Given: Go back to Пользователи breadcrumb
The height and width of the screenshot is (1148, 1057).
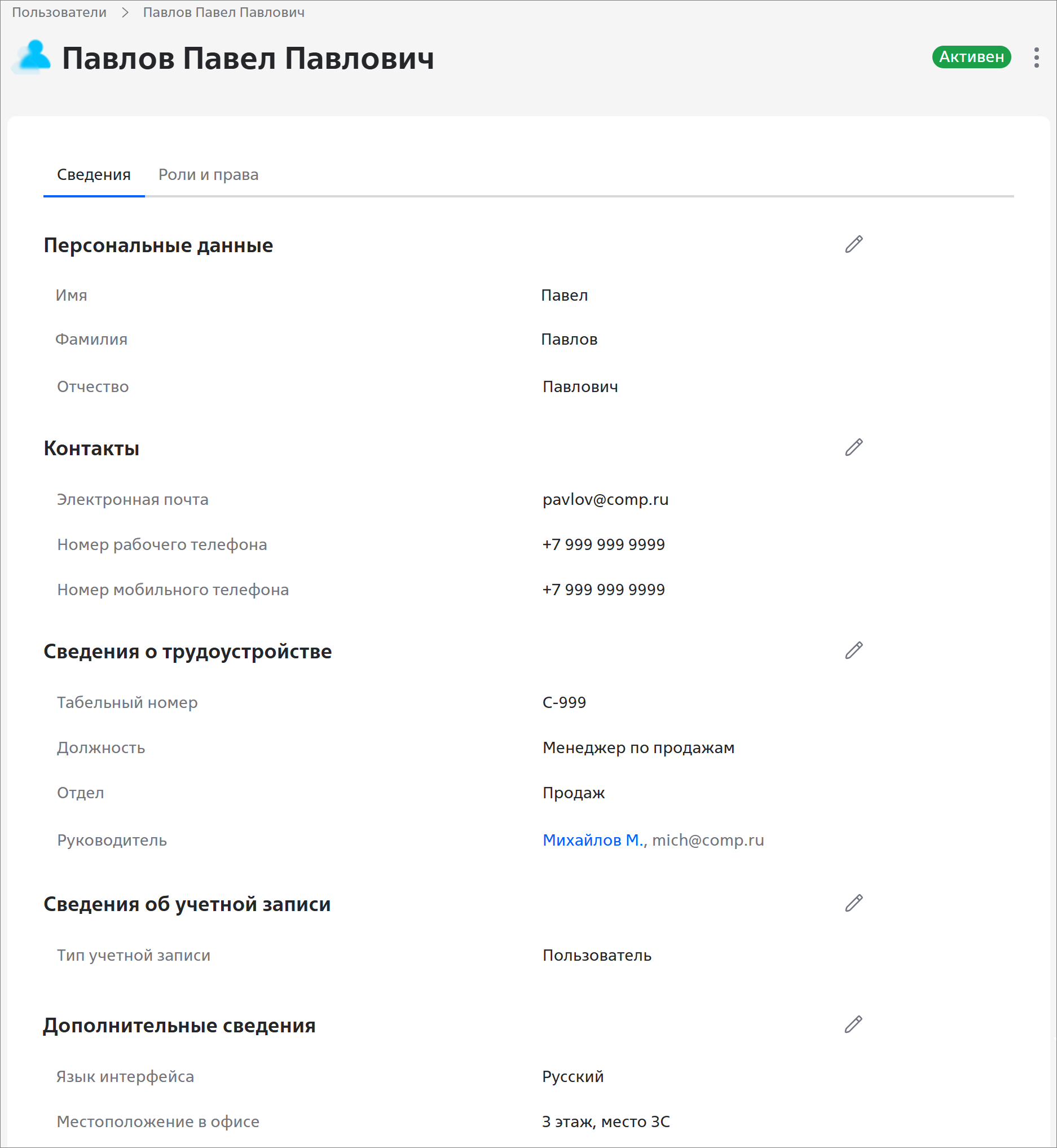Looking at the screenshot, I should pos(59,12).
